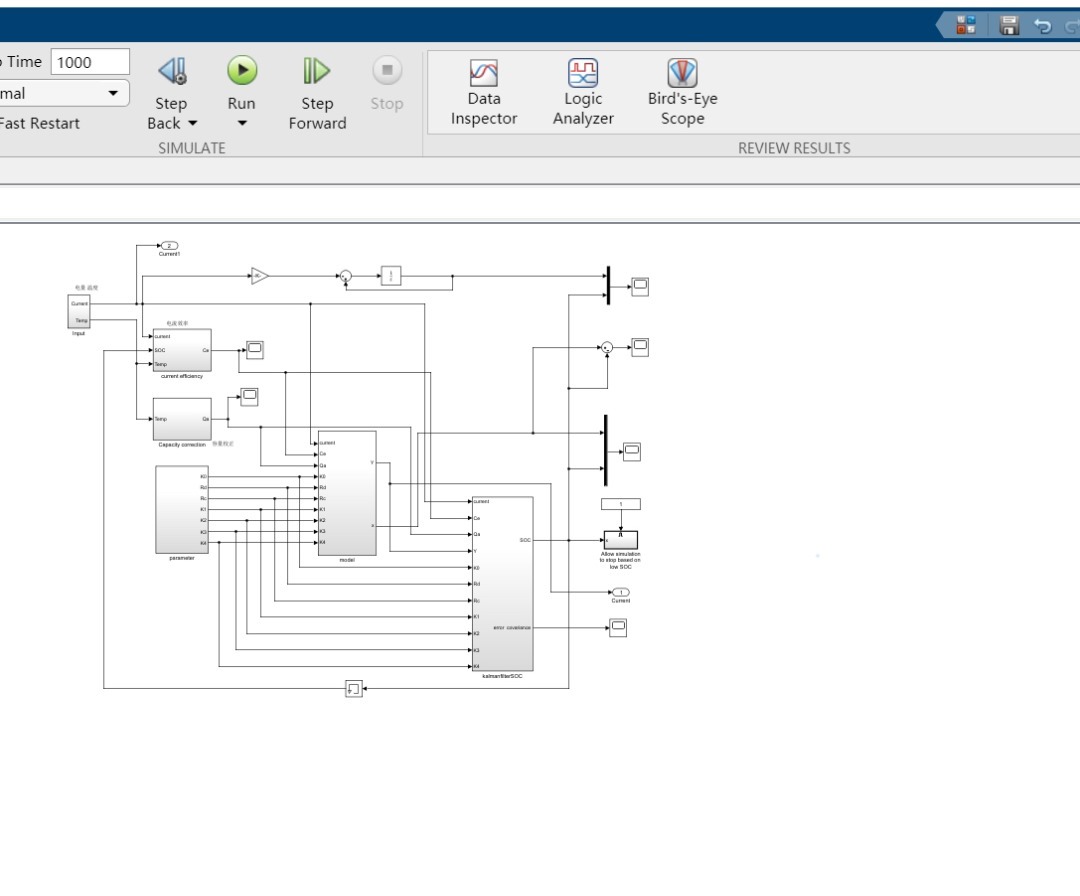Select the Sum block after the gain
Image resolution: width=1080 pixels, height=896 pixels.
click(346, 276)
